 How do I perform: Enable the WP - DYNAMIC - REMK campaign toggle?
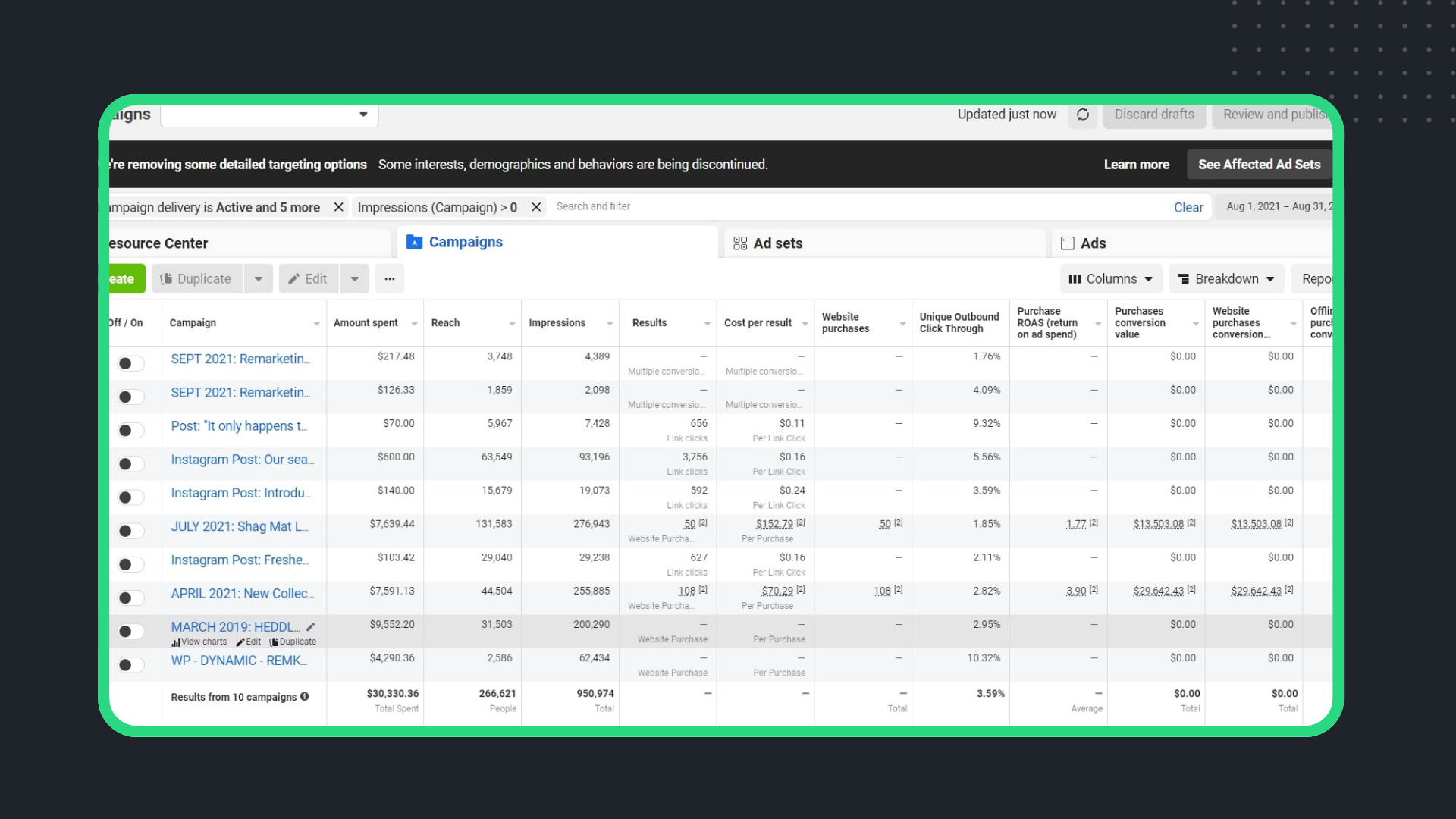(130, 665)
